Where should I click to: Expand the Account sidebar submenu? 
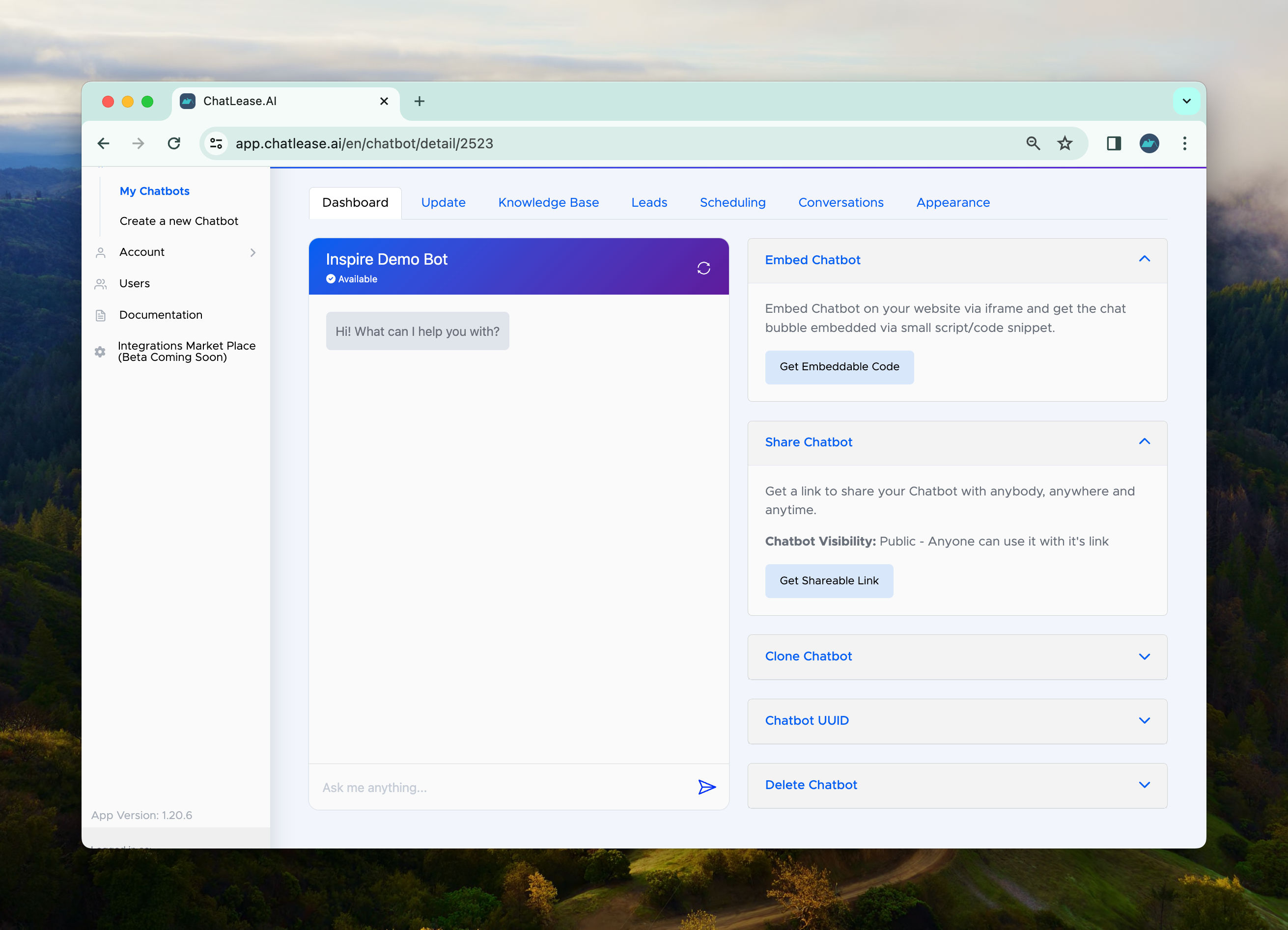tap(252, 252)
